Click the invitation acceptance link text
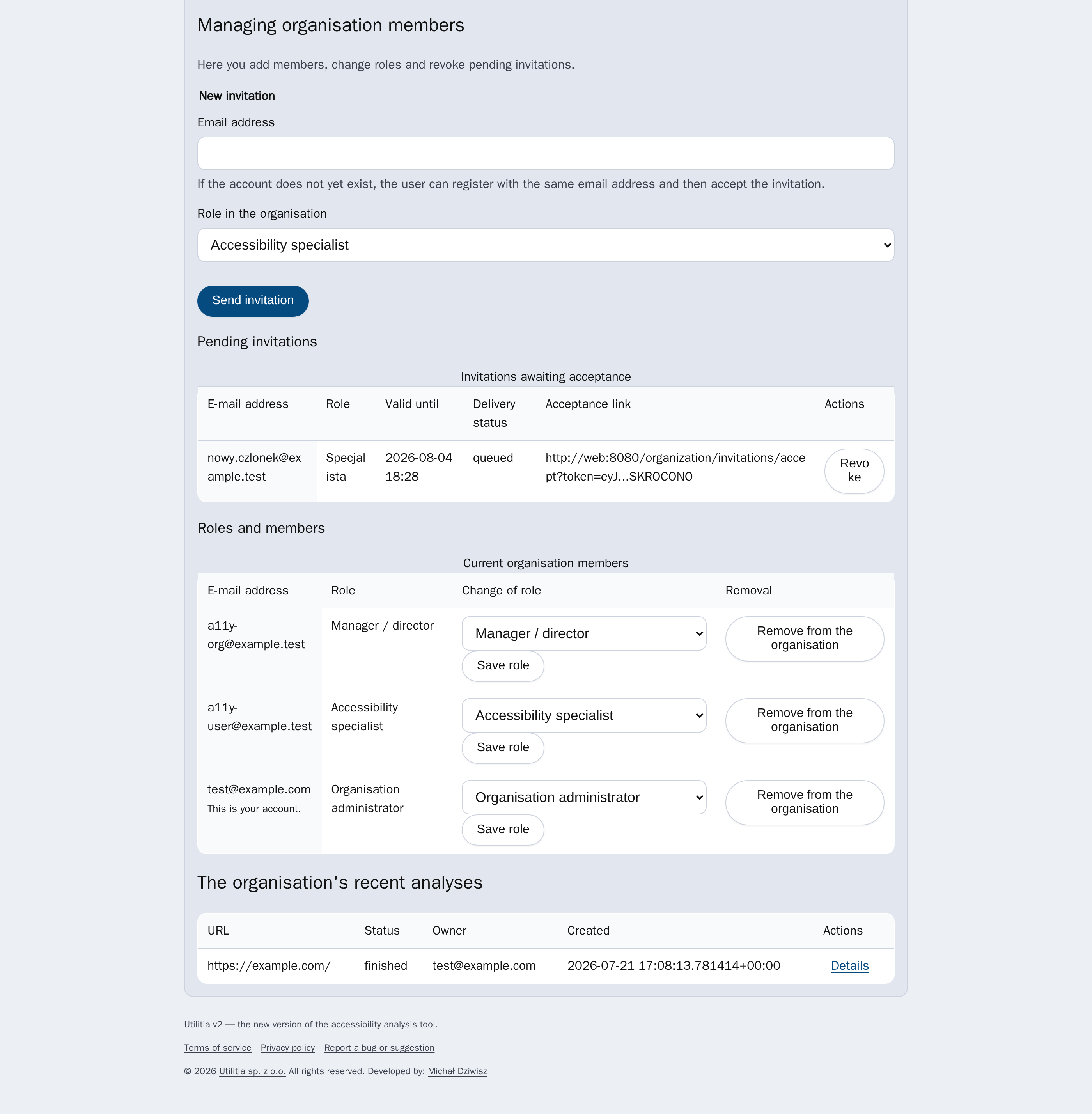This screenshot has height=1114, width=1092. 675,467
